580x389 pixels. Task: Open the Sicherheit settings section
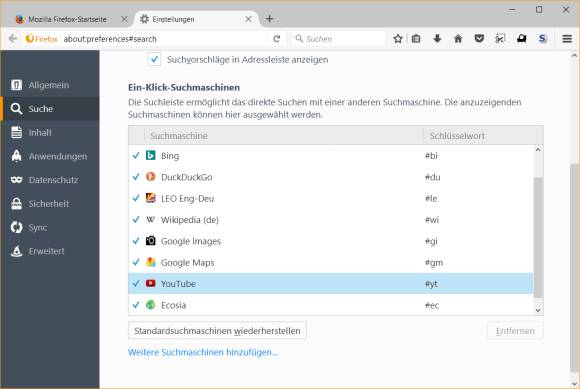[x=50, y=204]
